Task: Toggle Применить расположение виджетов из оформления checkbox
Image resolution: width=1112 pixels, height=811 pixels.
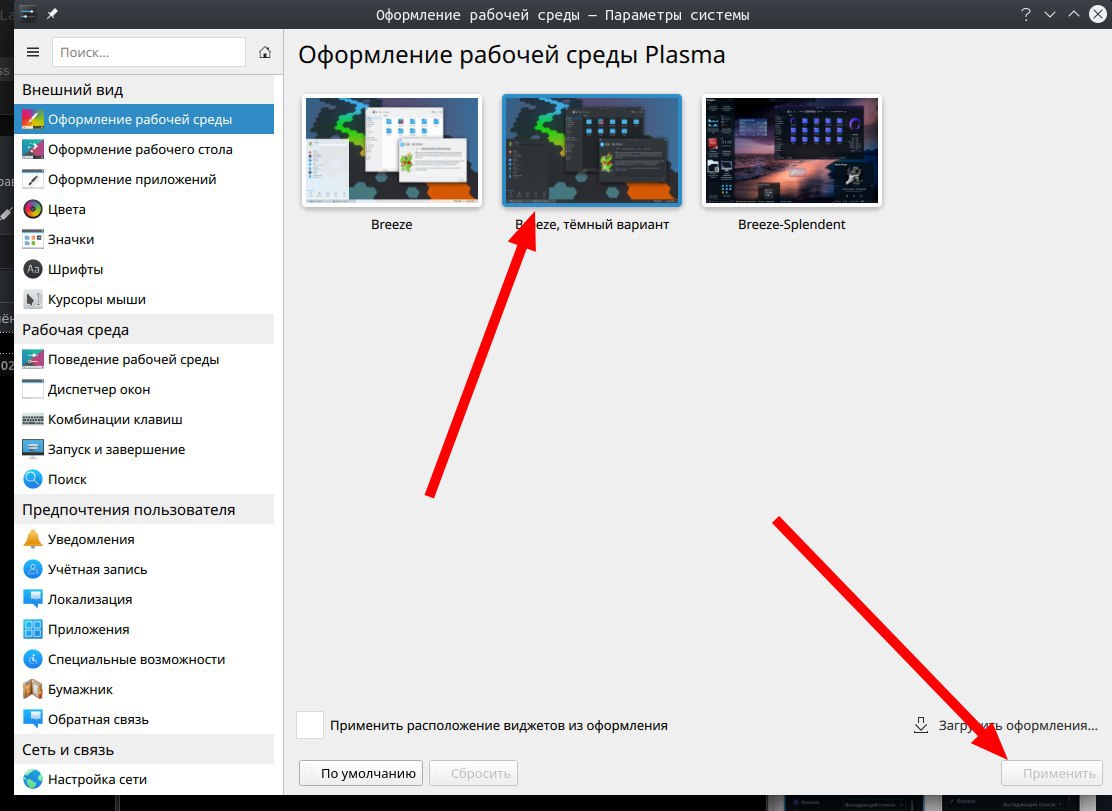Action: pos(310,725)
